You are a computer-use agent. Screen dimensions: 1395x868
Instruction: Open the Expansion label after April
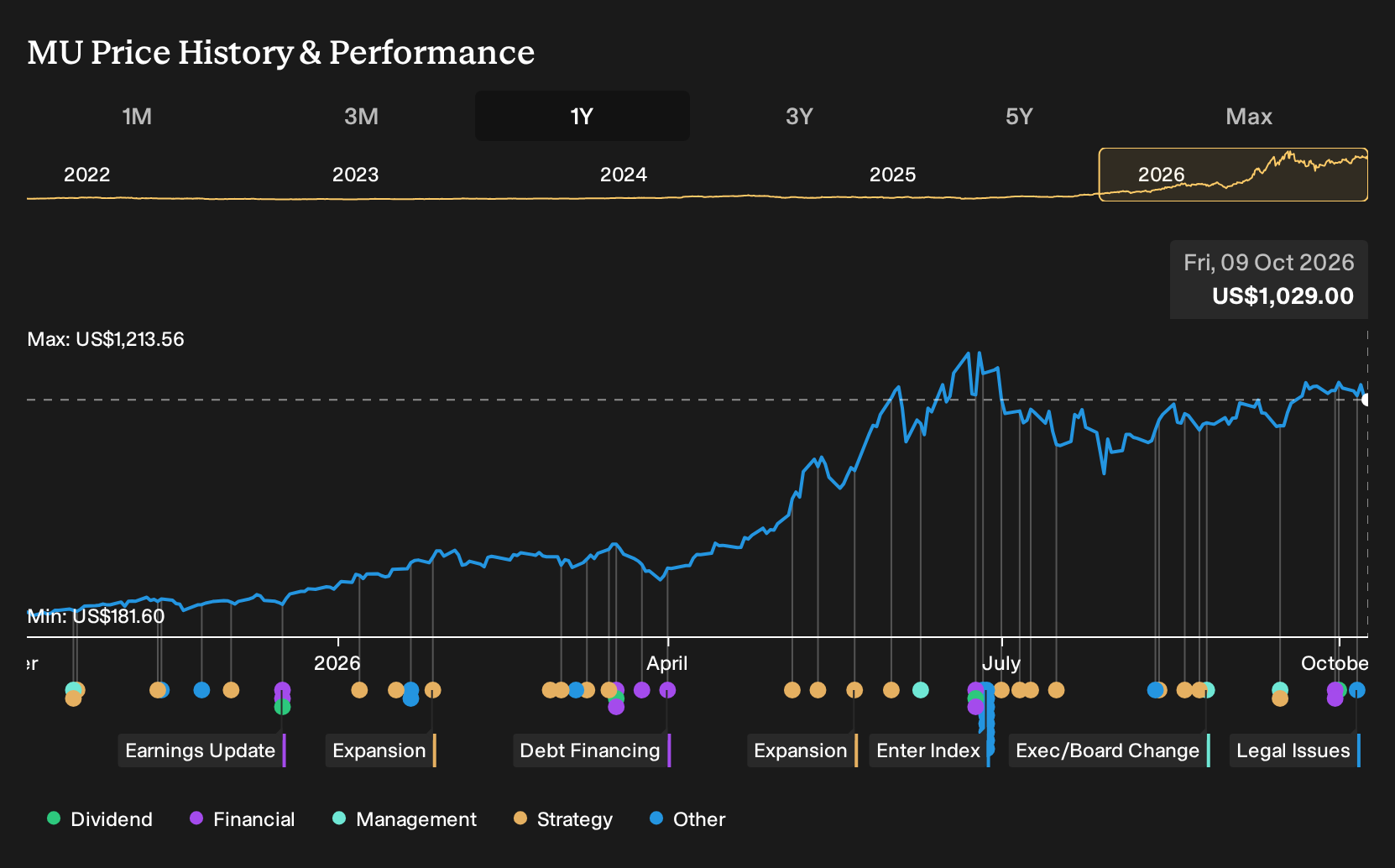802,750
